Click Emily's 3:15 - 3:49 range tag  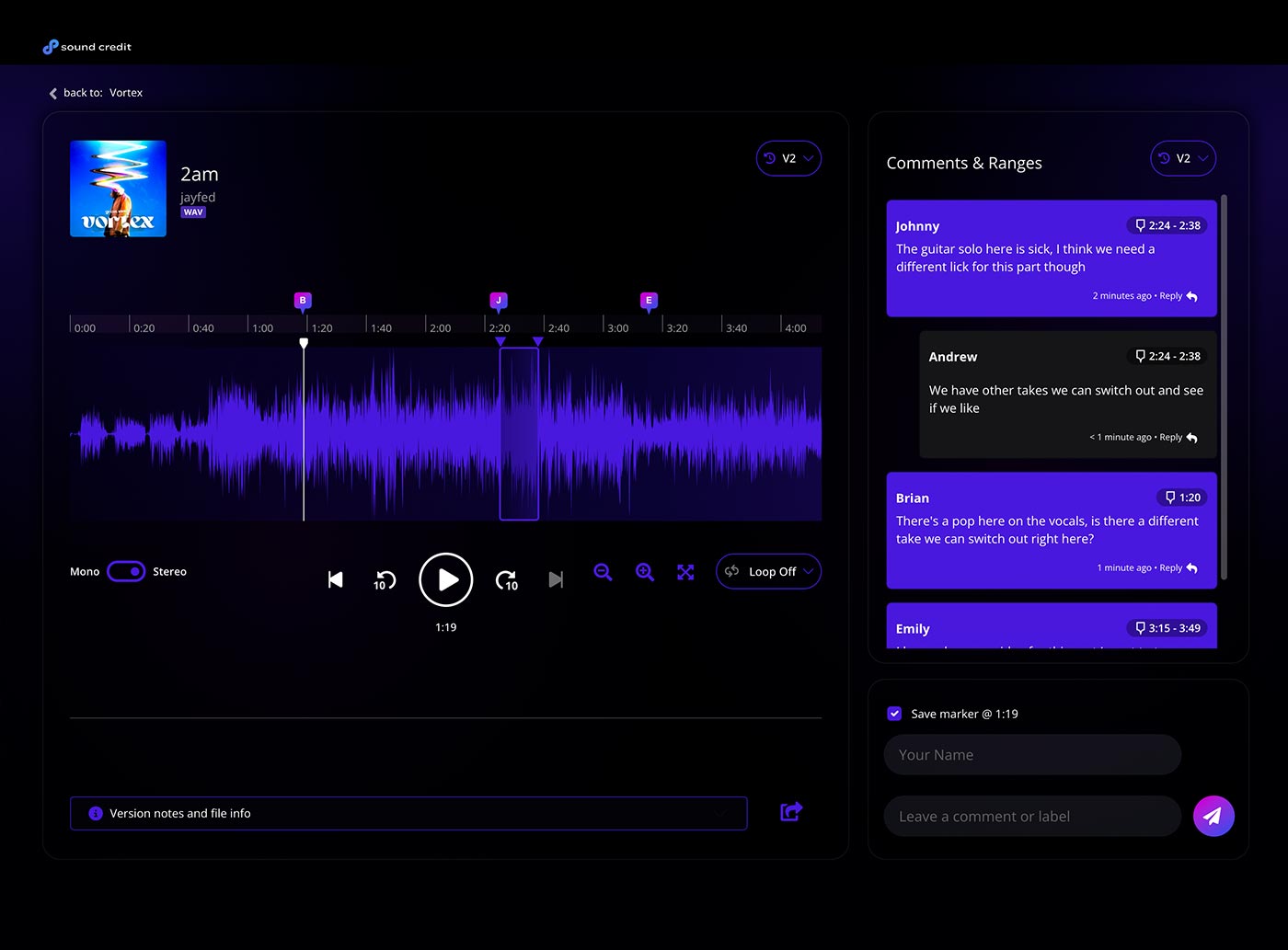click(x=1167, y=628)
